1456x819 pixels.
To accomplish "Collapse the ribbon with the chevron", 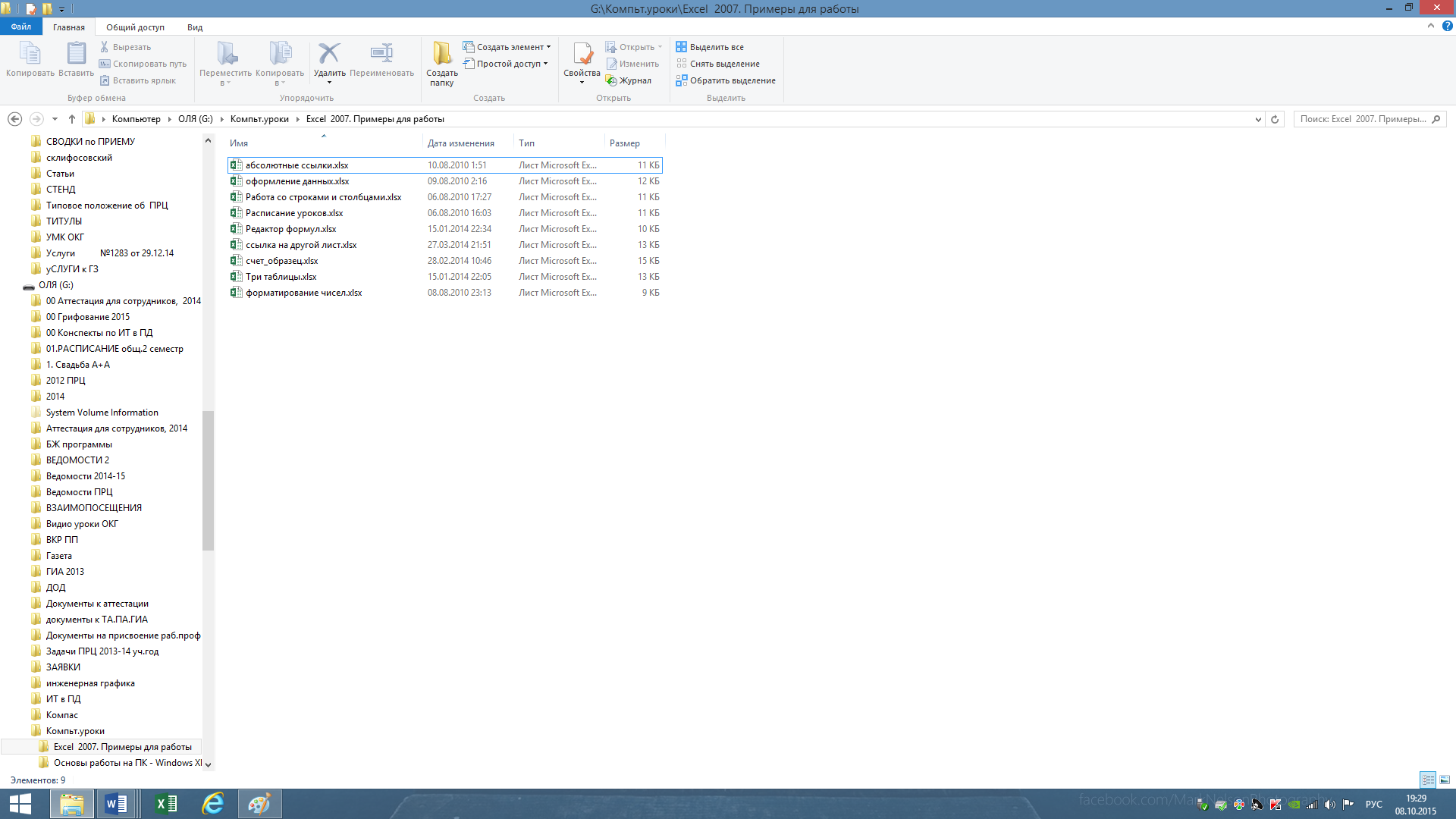I will click(x=1431, y=26).
